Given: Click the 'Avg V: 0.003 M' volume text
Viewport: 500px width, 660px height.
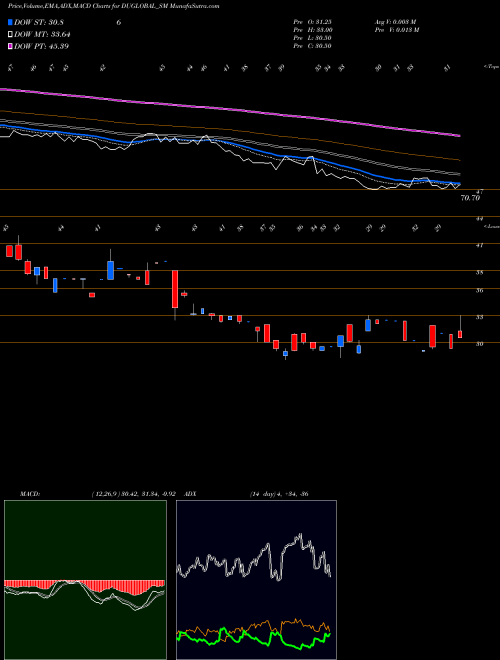Looking at the screenshot, I should [x=395, y=22].
